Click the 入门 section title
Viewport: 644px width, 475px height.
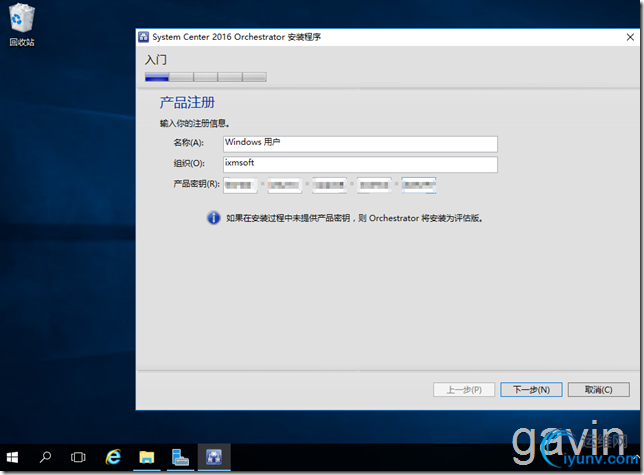tap(156, 60)
